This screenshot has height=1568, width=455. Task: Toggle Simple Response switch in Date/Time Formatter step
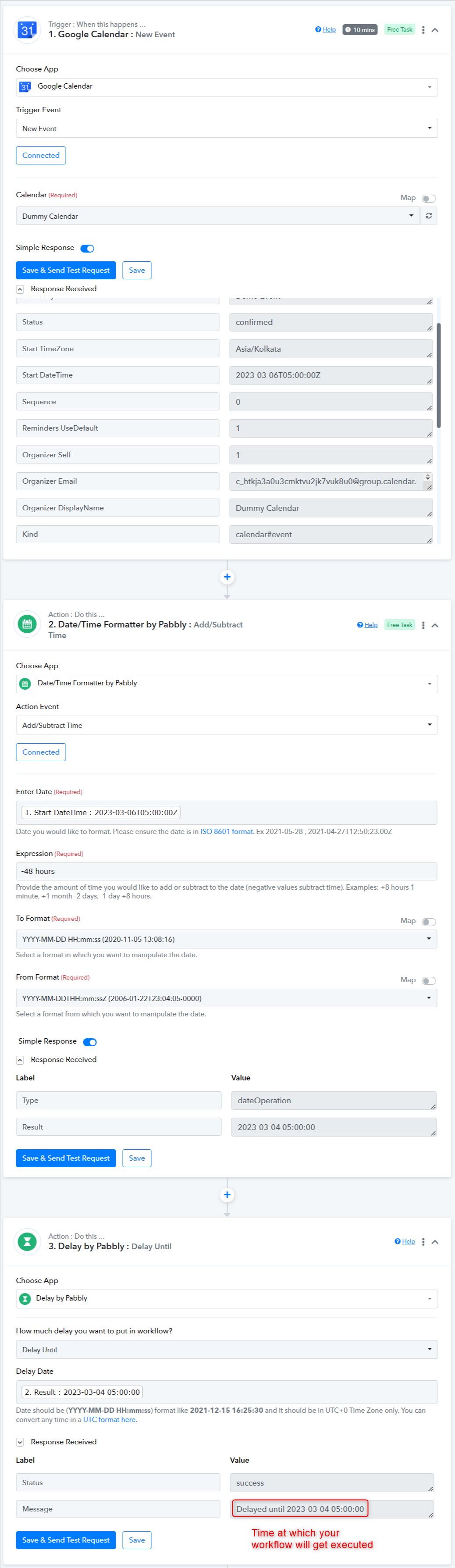[x=90, y=1042]
